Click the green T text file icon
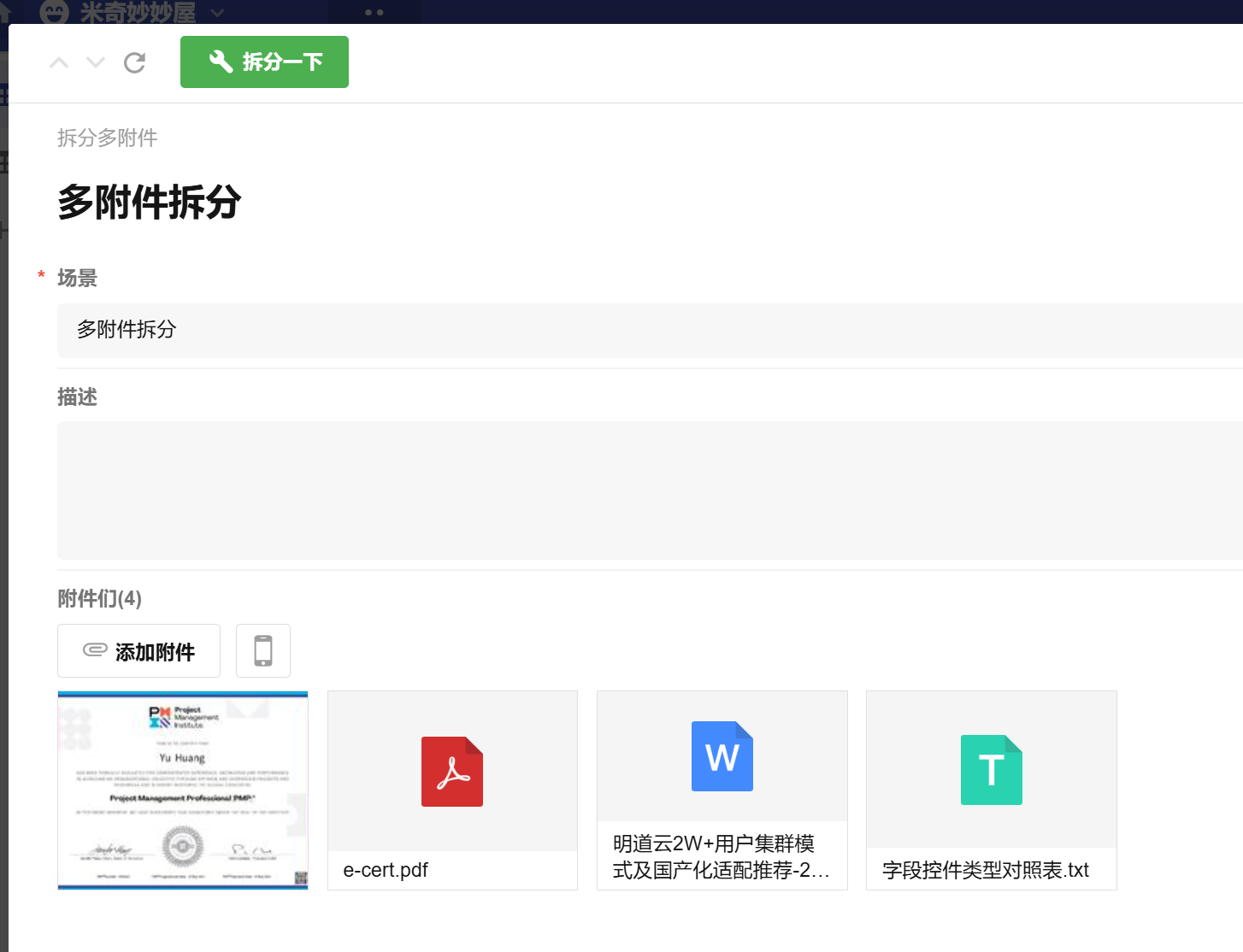The width and height of the screenshot is (1243, 952). (x=991, y=769)
